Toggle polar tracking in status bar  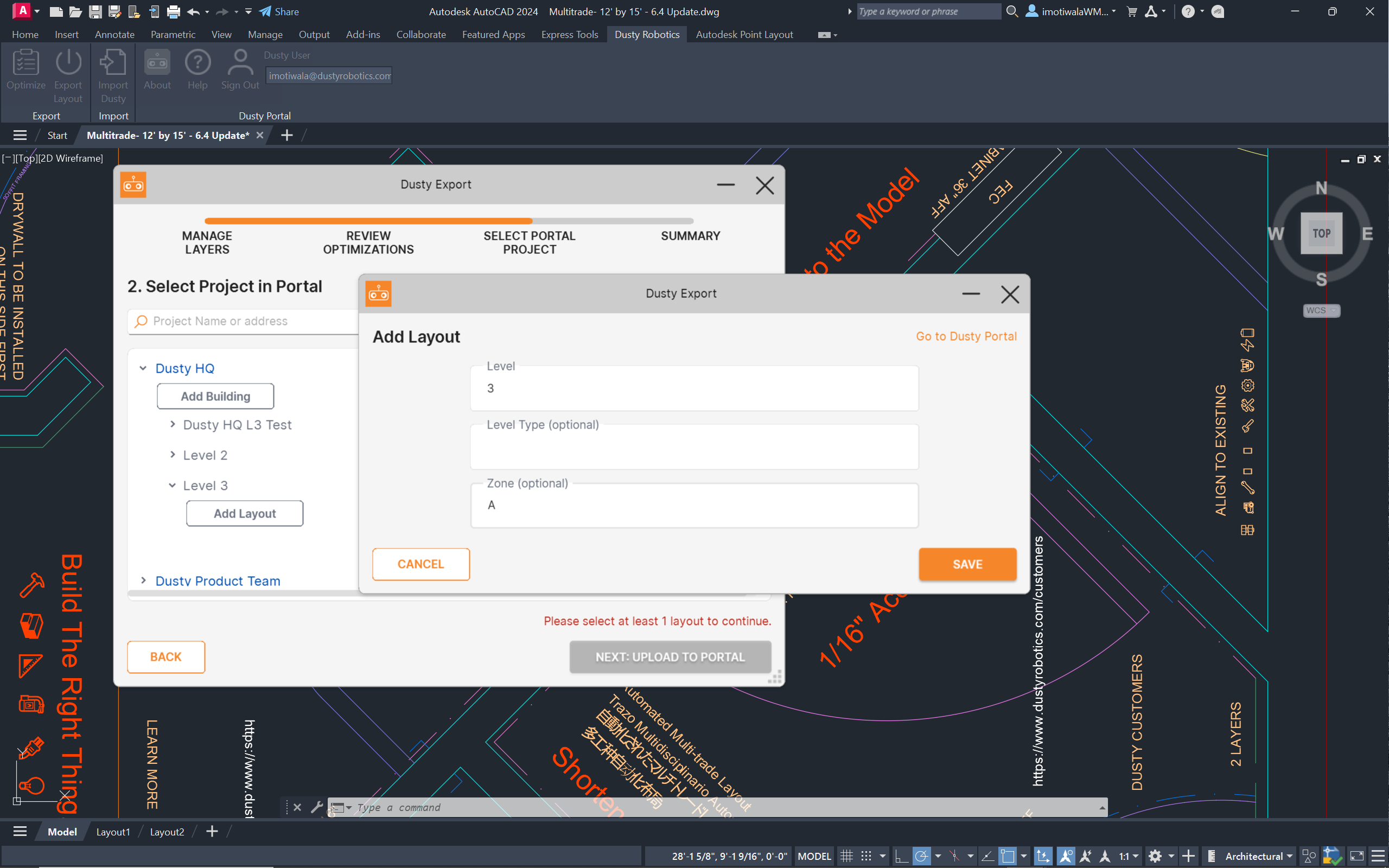pos(921,856)
